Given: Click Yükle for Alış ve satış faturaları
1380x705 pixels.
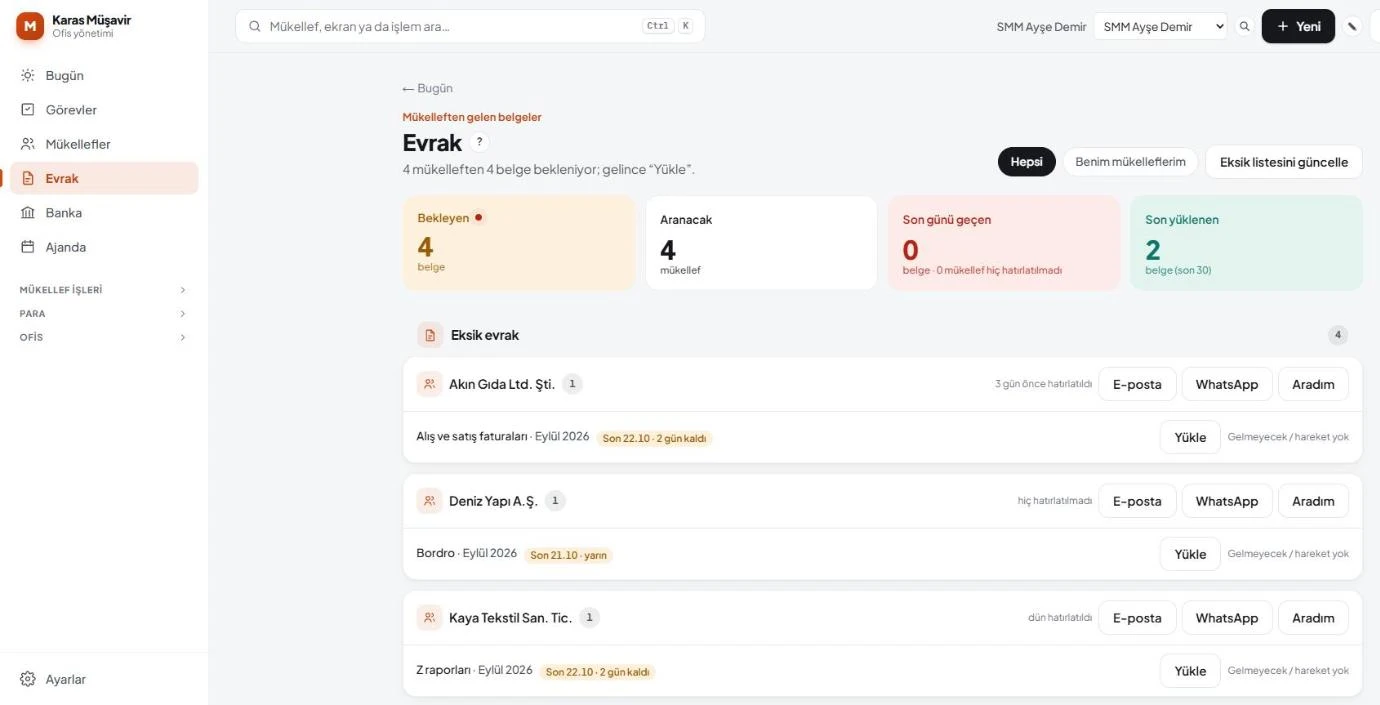Looking at the screenshot, I should tap(1190, 437).
